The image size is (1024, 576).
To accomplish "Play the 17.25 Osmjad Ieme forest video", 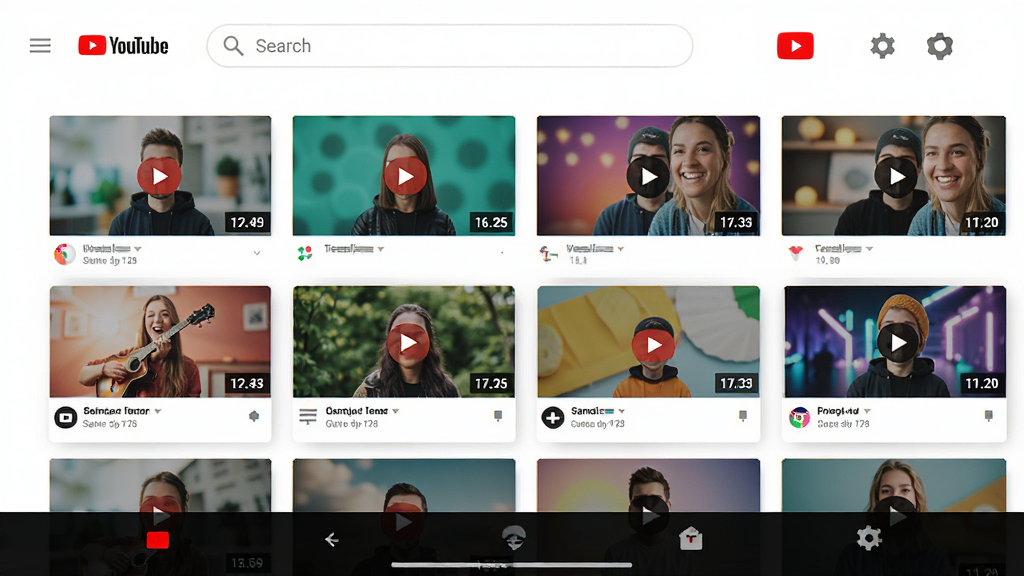I will coord(408,343).
